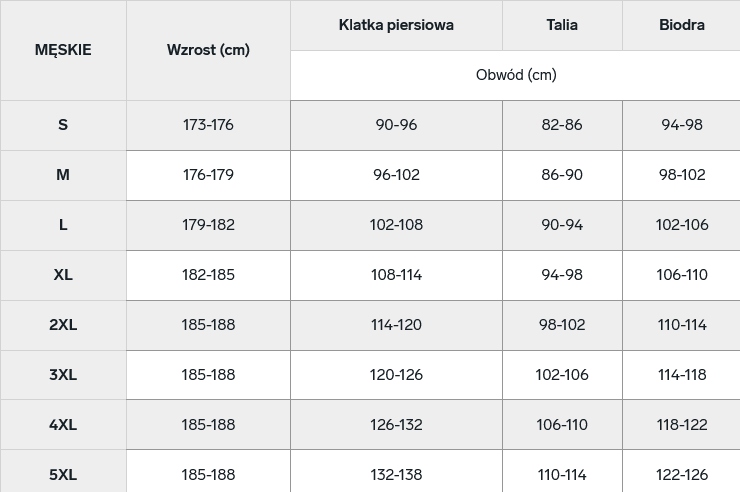Click chest value 126-132 cell
This screenshot has width=740, height=492.
(x=396, y=425)
